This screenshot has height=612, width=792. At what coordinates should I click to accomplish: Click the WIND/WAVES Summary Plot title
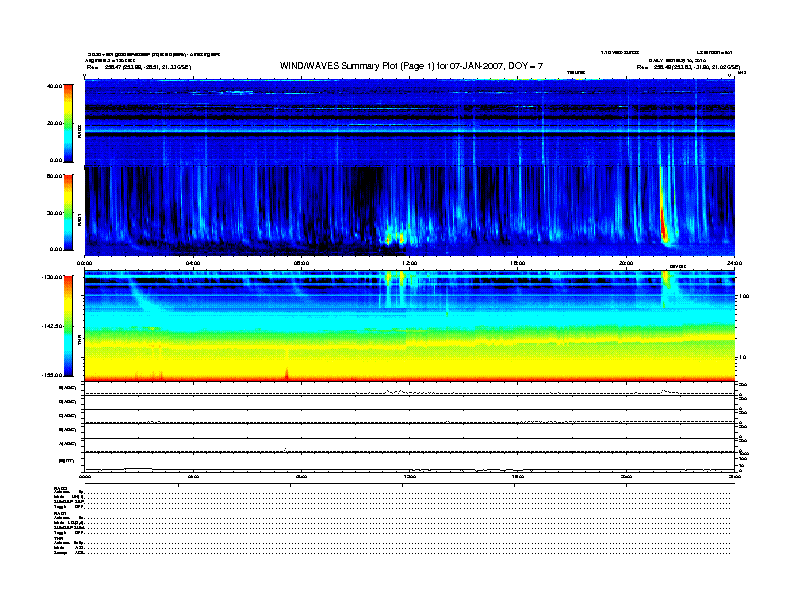411,66
